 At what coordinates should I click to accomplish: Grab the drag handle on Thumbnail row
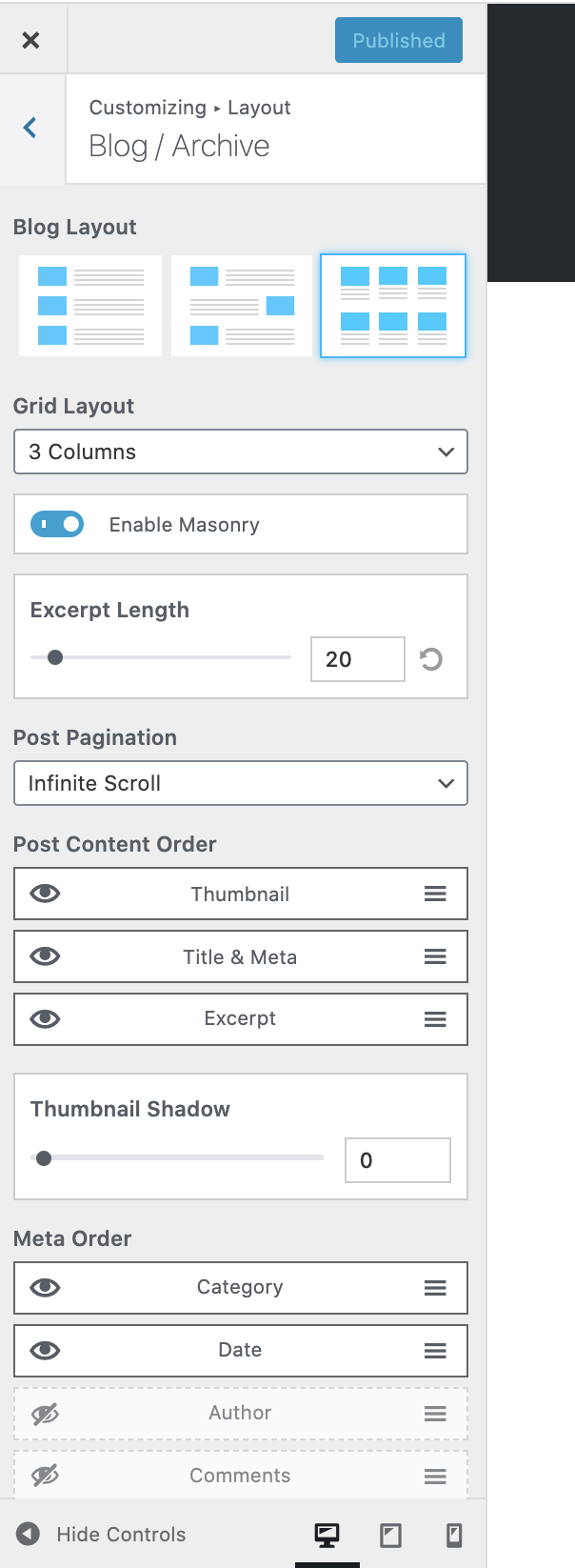coord(435,894)
